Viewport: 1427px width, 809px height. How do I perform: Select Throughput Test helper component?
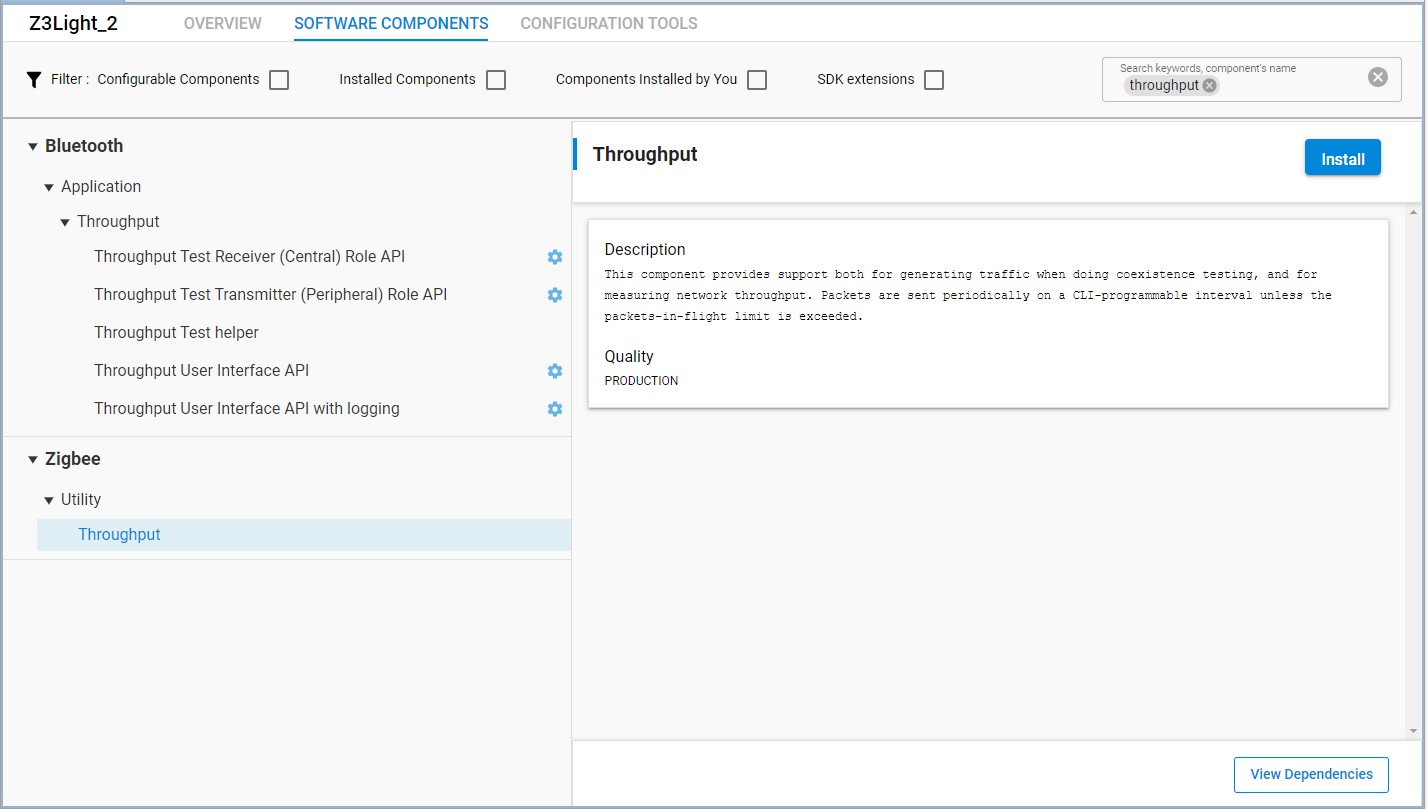coord(176,333)
